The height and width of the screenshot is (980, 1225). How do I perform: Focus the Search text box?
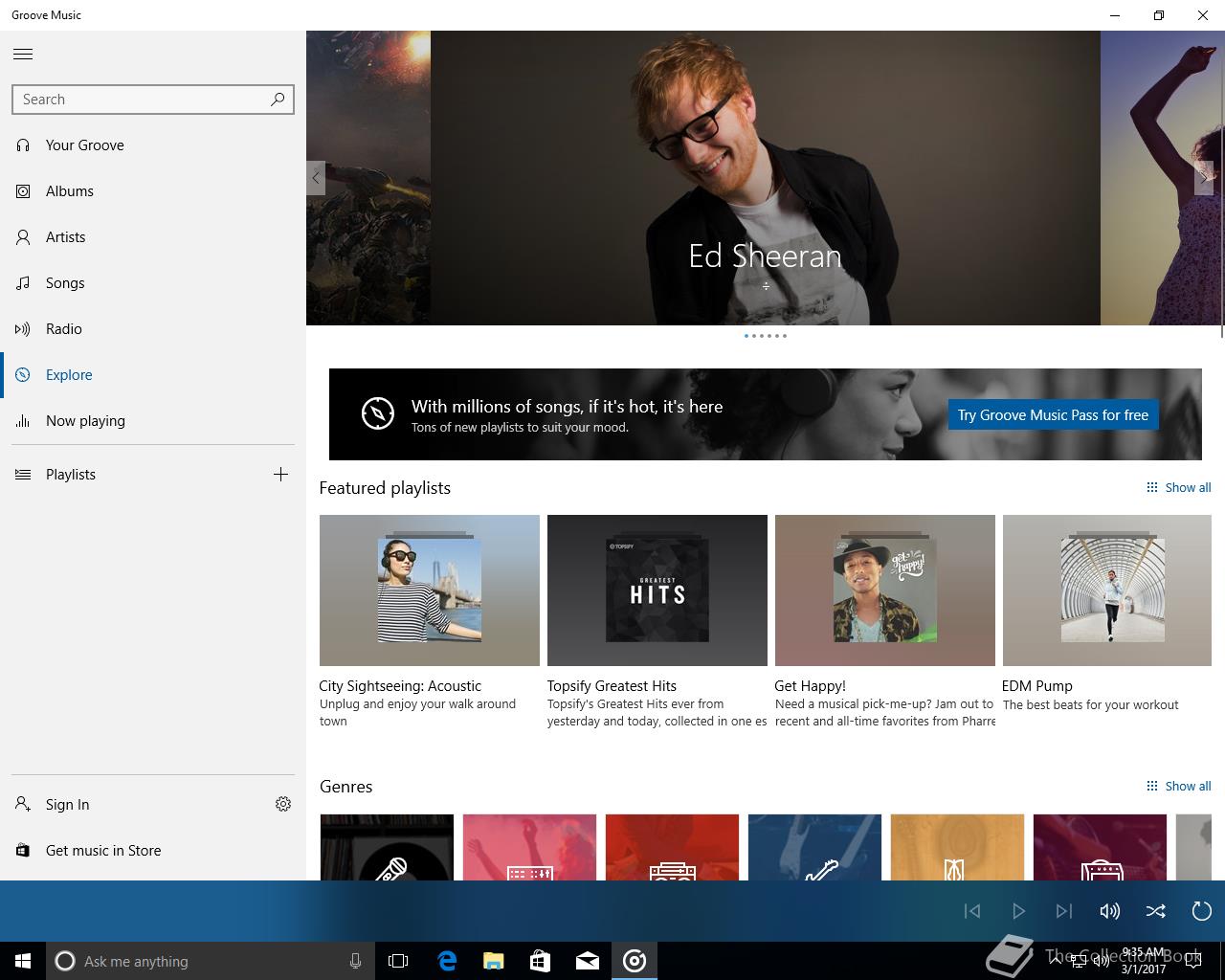[x=153, y=100]
